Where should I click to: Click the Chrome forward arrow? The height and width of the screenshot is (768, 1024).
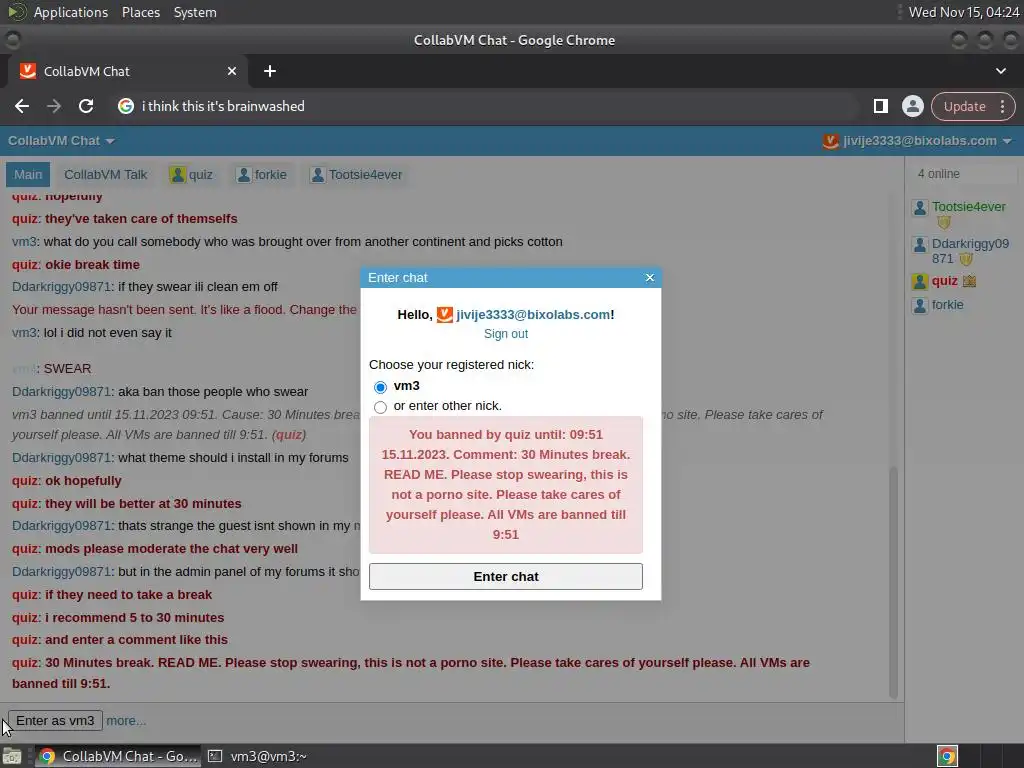[x=54, y=106]
